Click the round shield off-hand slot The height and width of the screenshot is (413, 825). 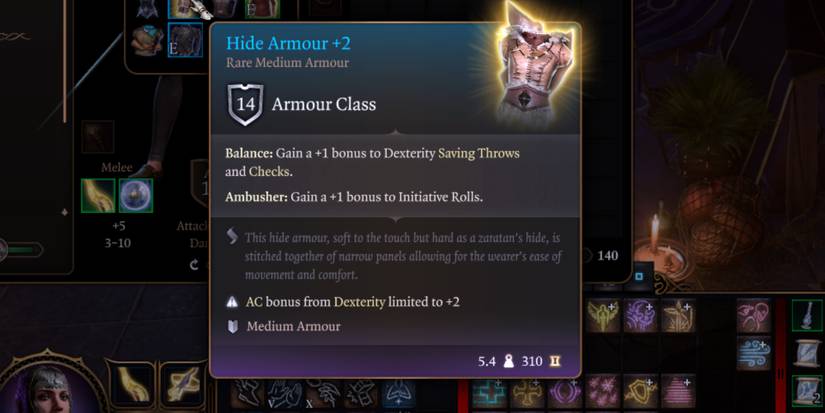point(136,196)
